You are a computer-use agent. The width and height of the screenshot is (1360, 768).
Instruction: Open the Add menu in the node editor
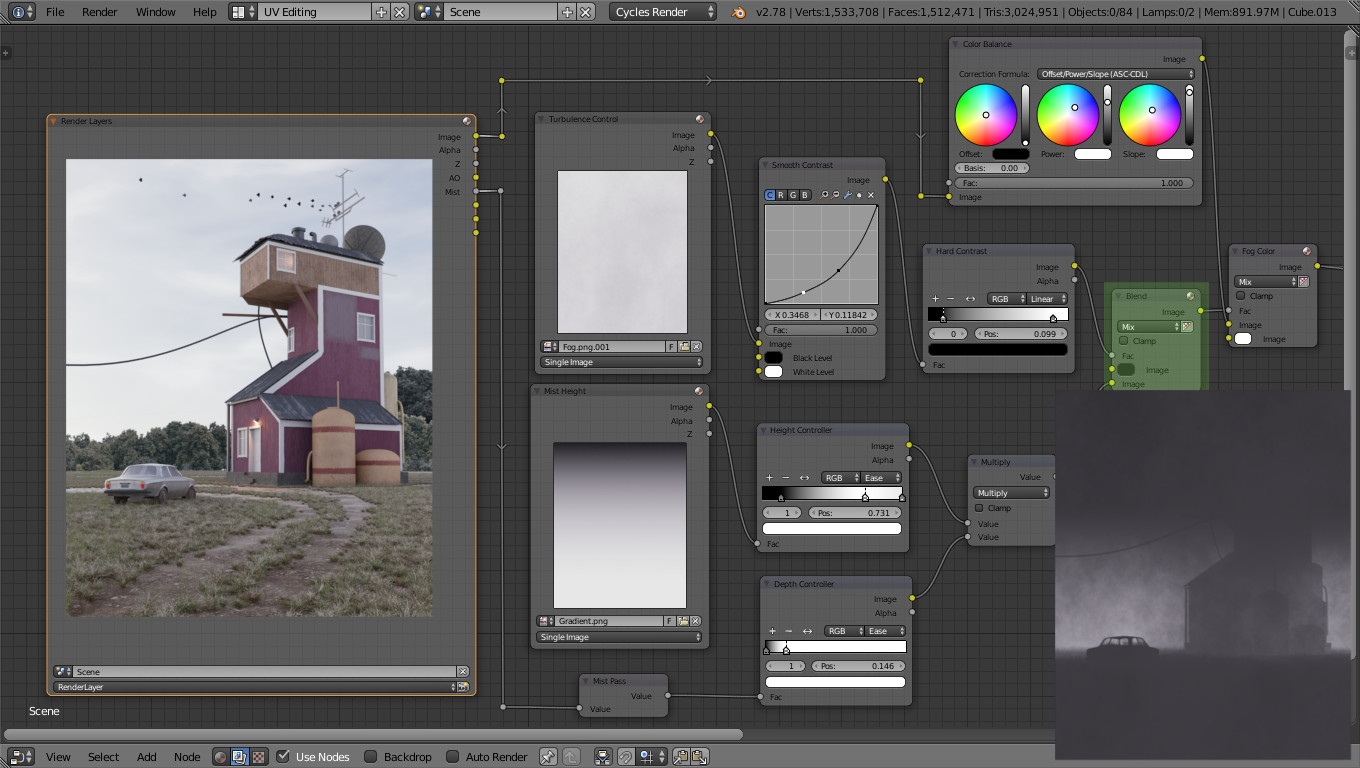point(146,757)
